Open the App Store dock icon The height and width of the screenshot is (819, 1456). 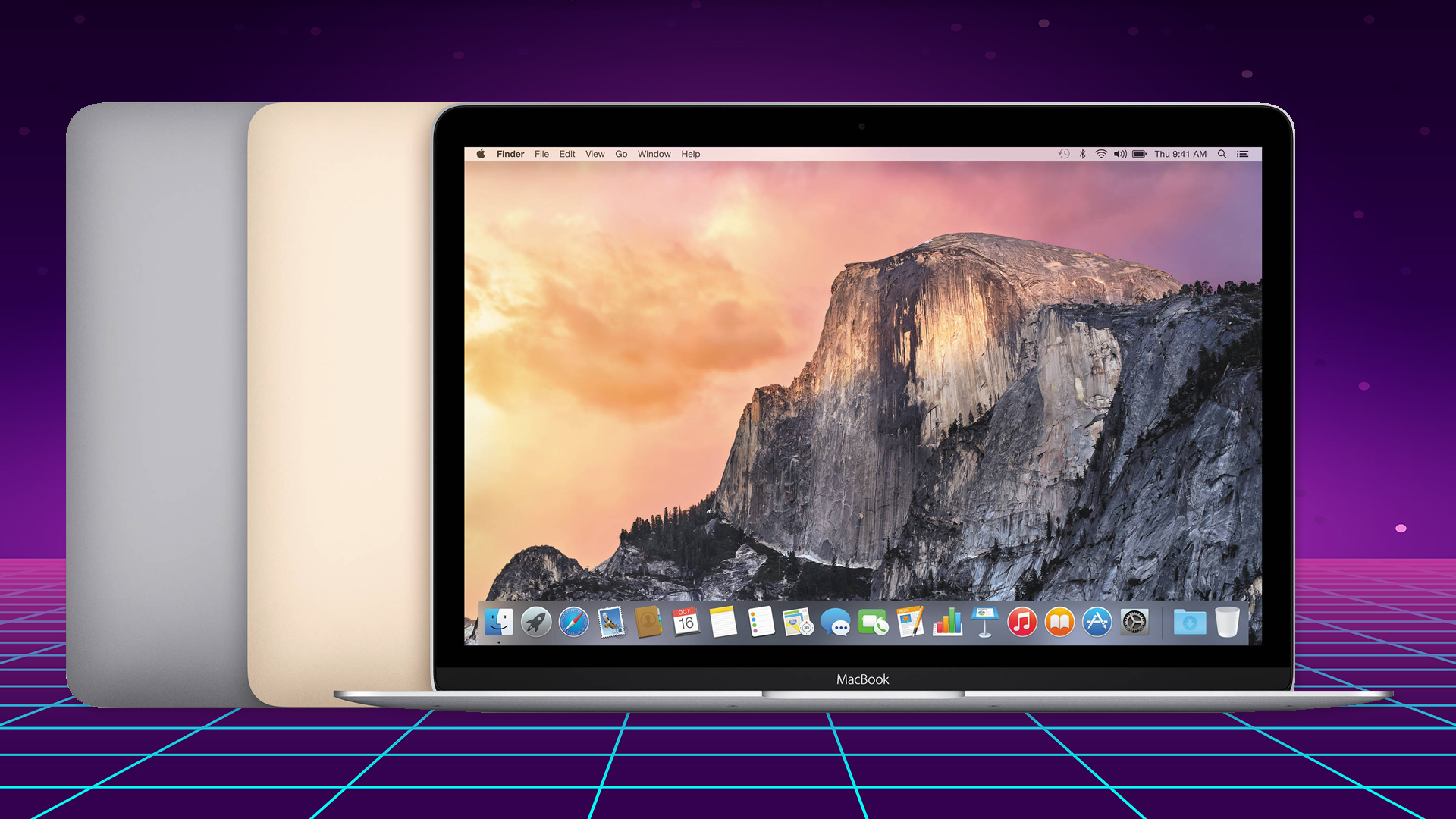click(x=1097, y=623)
